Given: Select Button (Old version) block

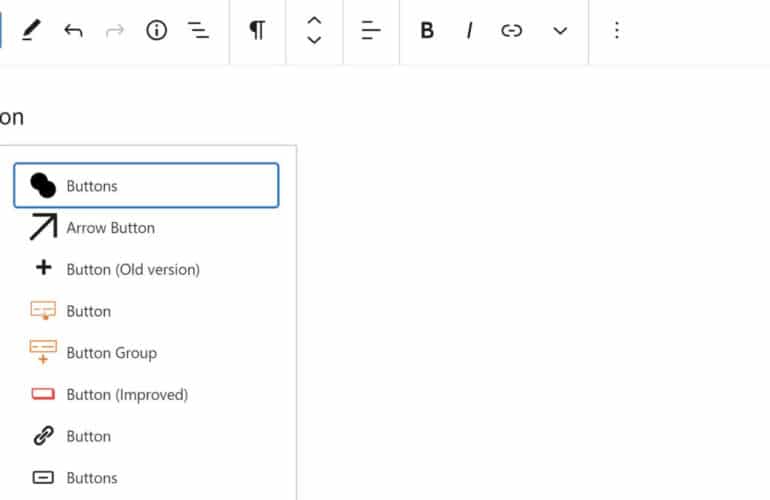Looking at the screenshot, I should [132, 269].
